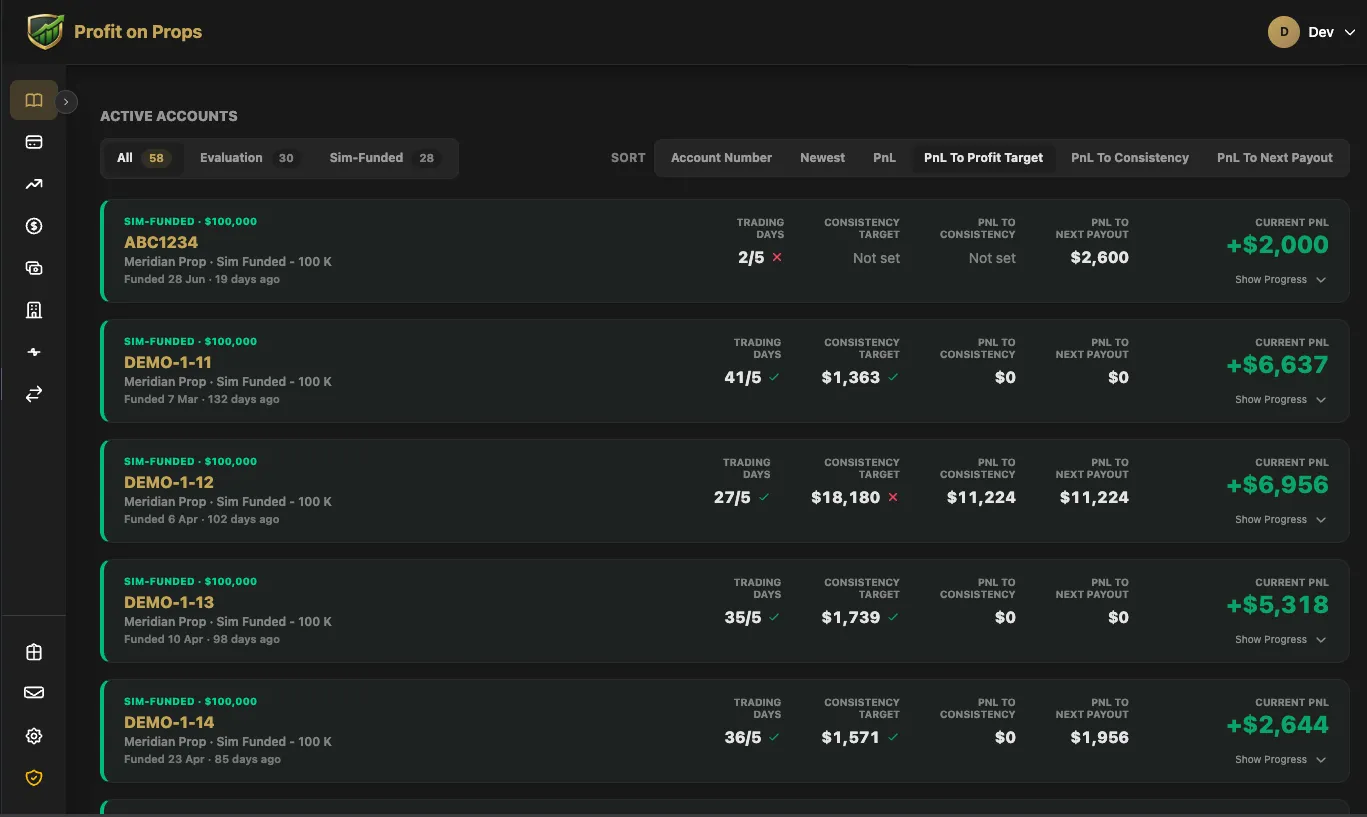Expand the sidebar with the arrow toggle
The height and width of the screenshot is (817, 1367).
coord(66,101)
